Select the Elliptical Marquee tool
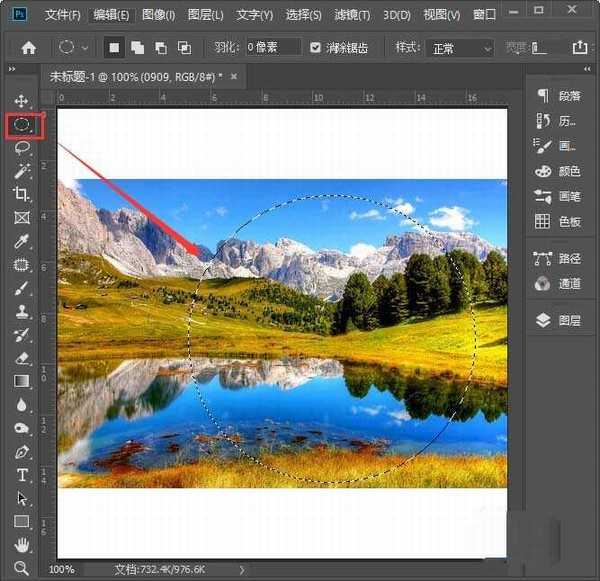 pos(22,125)
